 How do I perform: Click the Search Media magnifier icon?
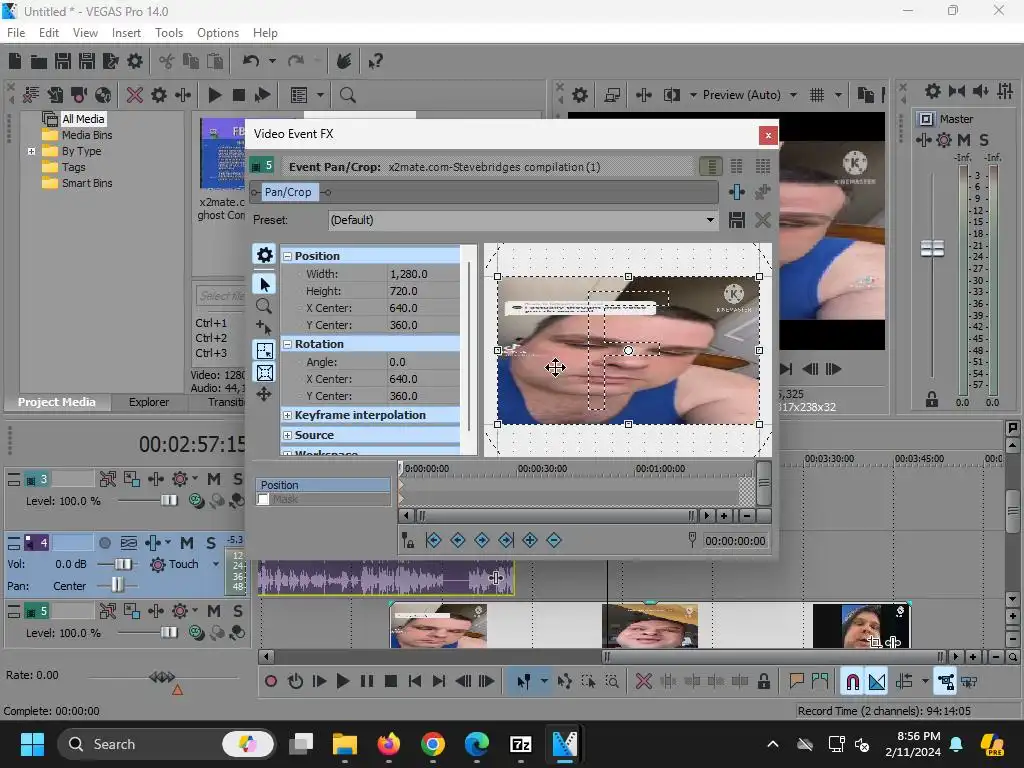347,95
